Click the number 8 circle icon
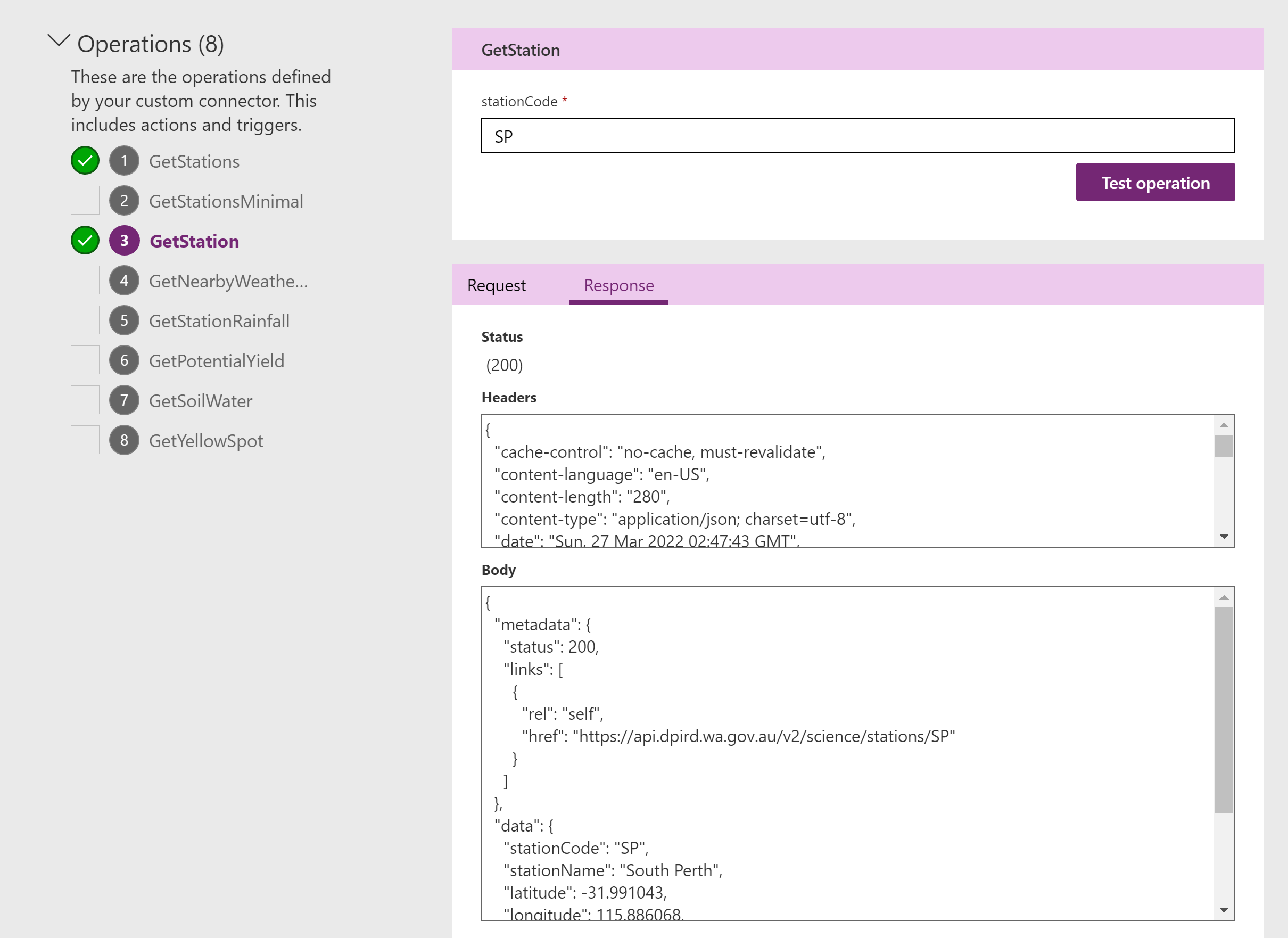The width and height of the screenshot is (1288, 938). [124, 440]
